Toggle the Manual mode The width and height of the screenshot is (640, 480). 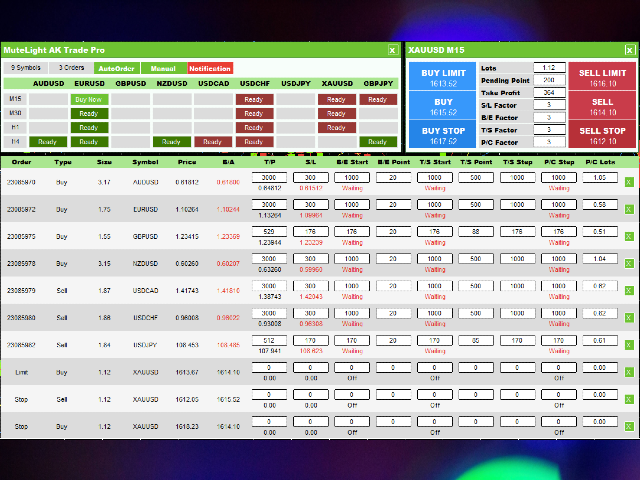[x=163, y=68]
